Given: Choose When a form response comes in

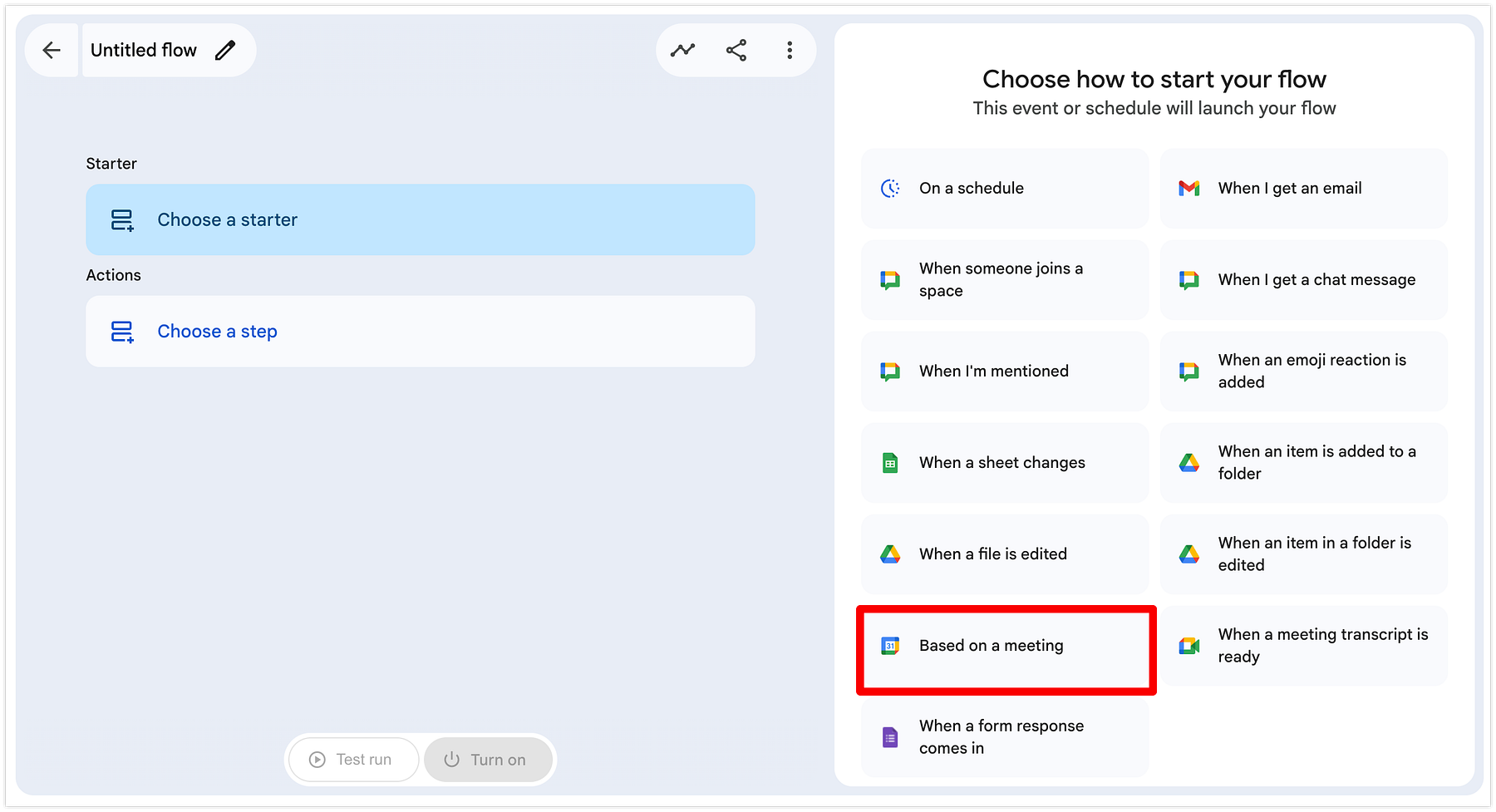Looking at the screenshot, I should [1005, 737].
